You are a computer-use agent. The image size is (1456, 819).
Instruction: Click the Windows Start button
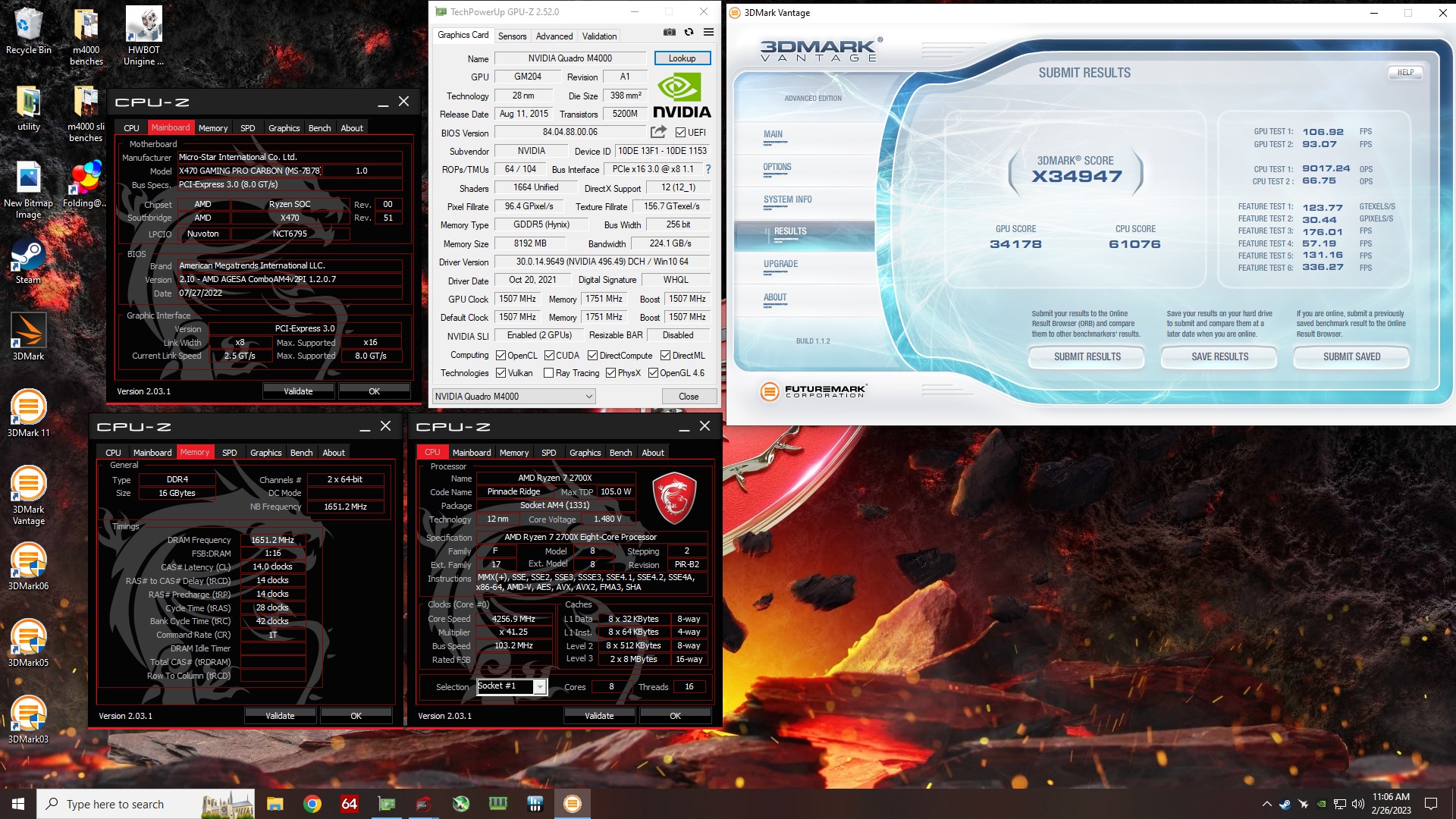pos(18,804)
